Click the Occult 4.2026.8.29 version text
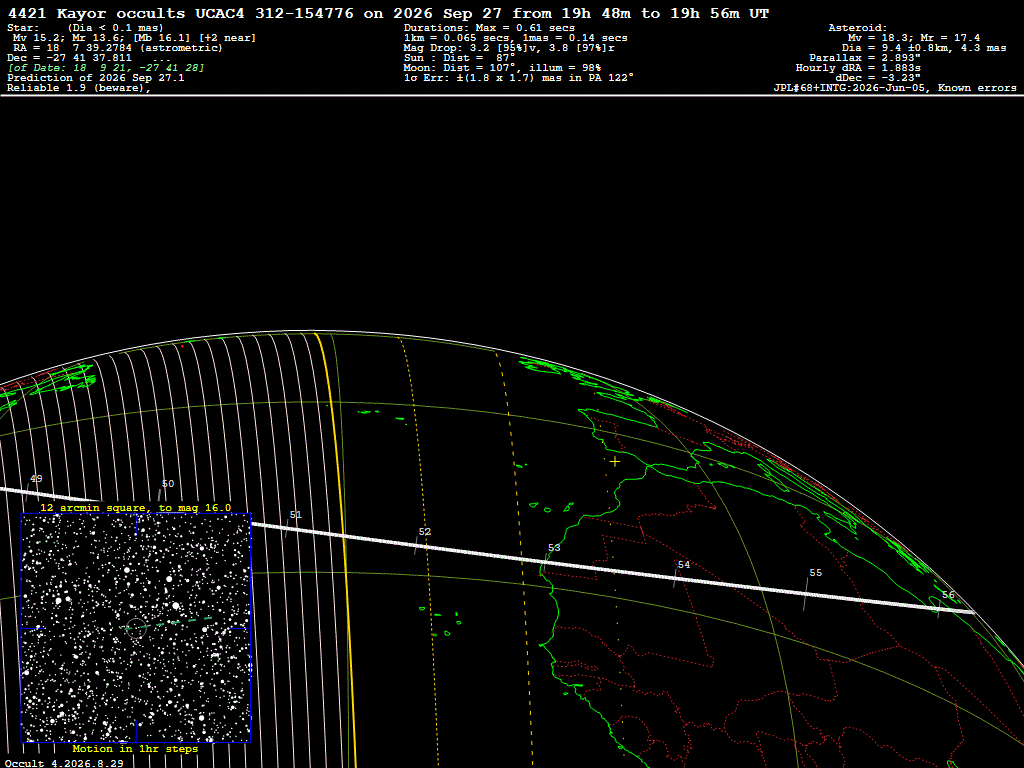1024x768 pixels. [64, 763]
